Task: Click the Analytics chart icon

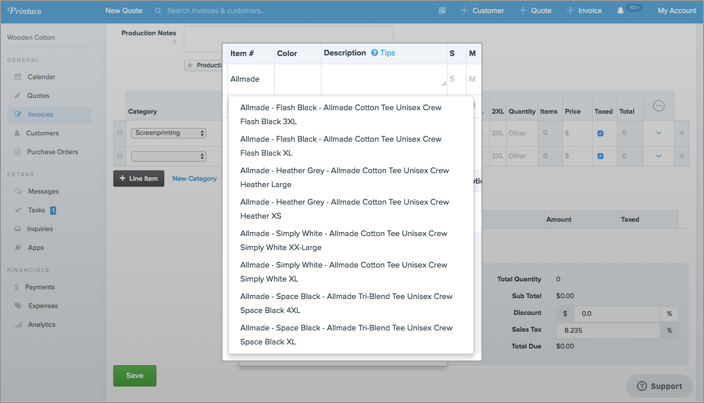Action: tap(18, 324)
